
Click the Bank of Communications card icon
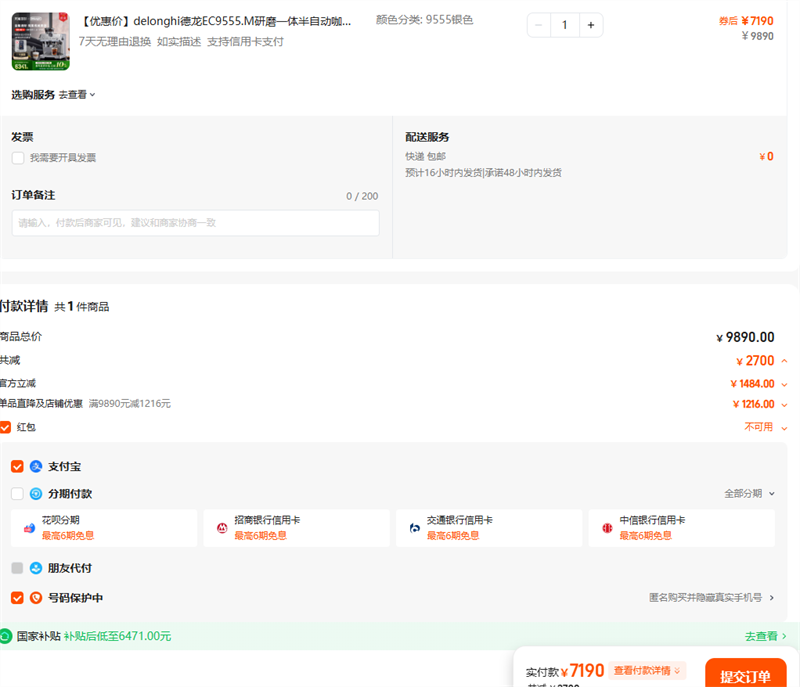pyautogui.click(x=414, y=527)
